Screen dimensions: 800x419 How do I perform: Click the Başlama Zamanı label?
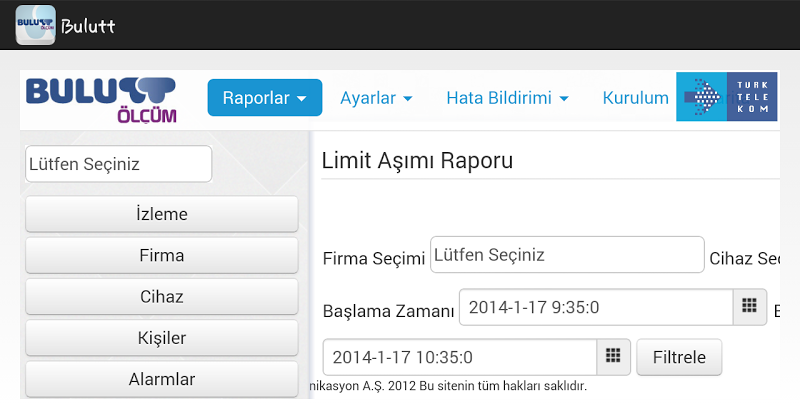point(388,311)
